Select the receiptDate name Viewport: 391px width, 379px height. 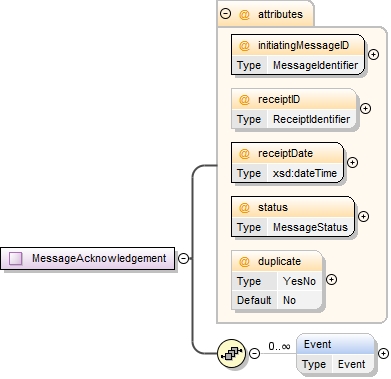point(285,153)
